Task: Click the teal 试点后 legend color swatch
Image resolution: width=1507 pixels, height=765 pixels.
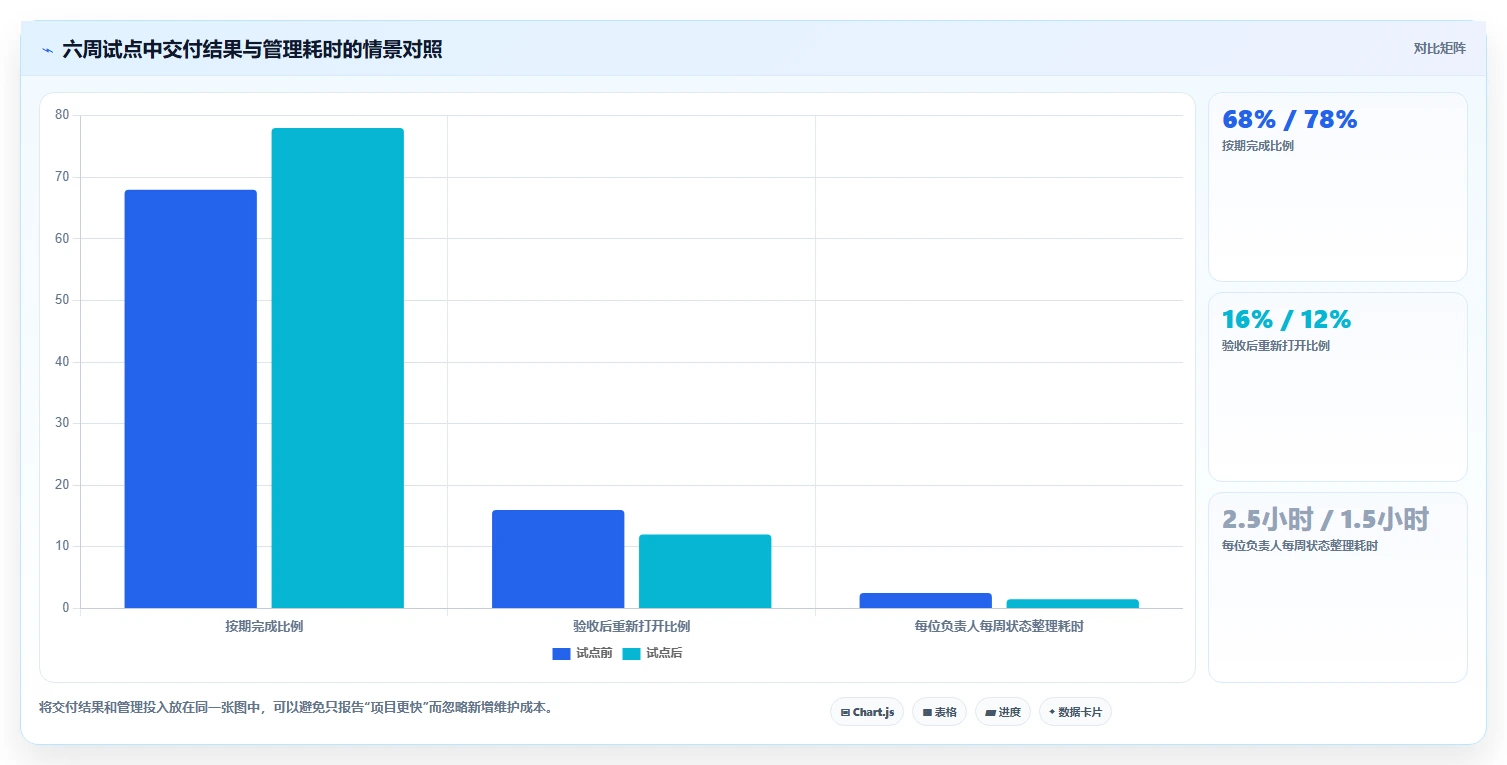Action: click(x=631, y=654)
